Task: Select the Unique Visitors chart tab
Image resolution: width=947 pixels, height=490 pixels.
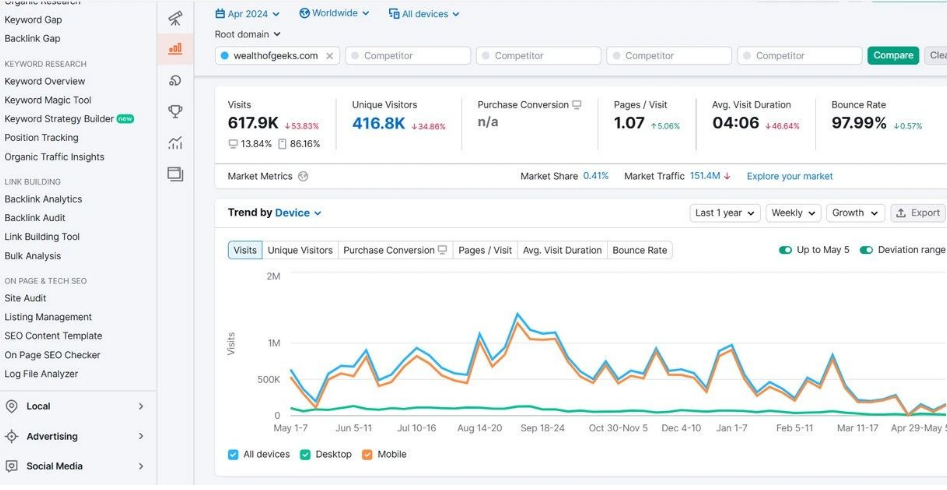Action: (300, 250)
